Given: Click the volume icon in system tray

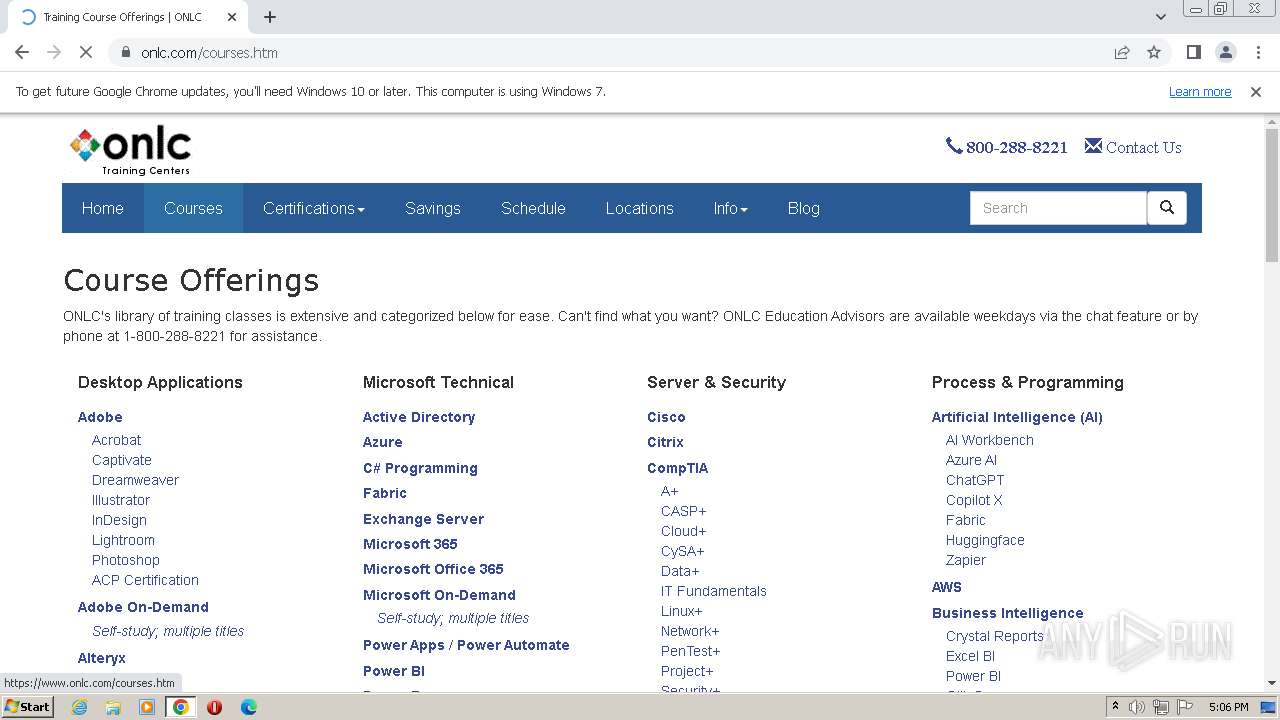Looking at the screenshot, I should point(1137,707).
